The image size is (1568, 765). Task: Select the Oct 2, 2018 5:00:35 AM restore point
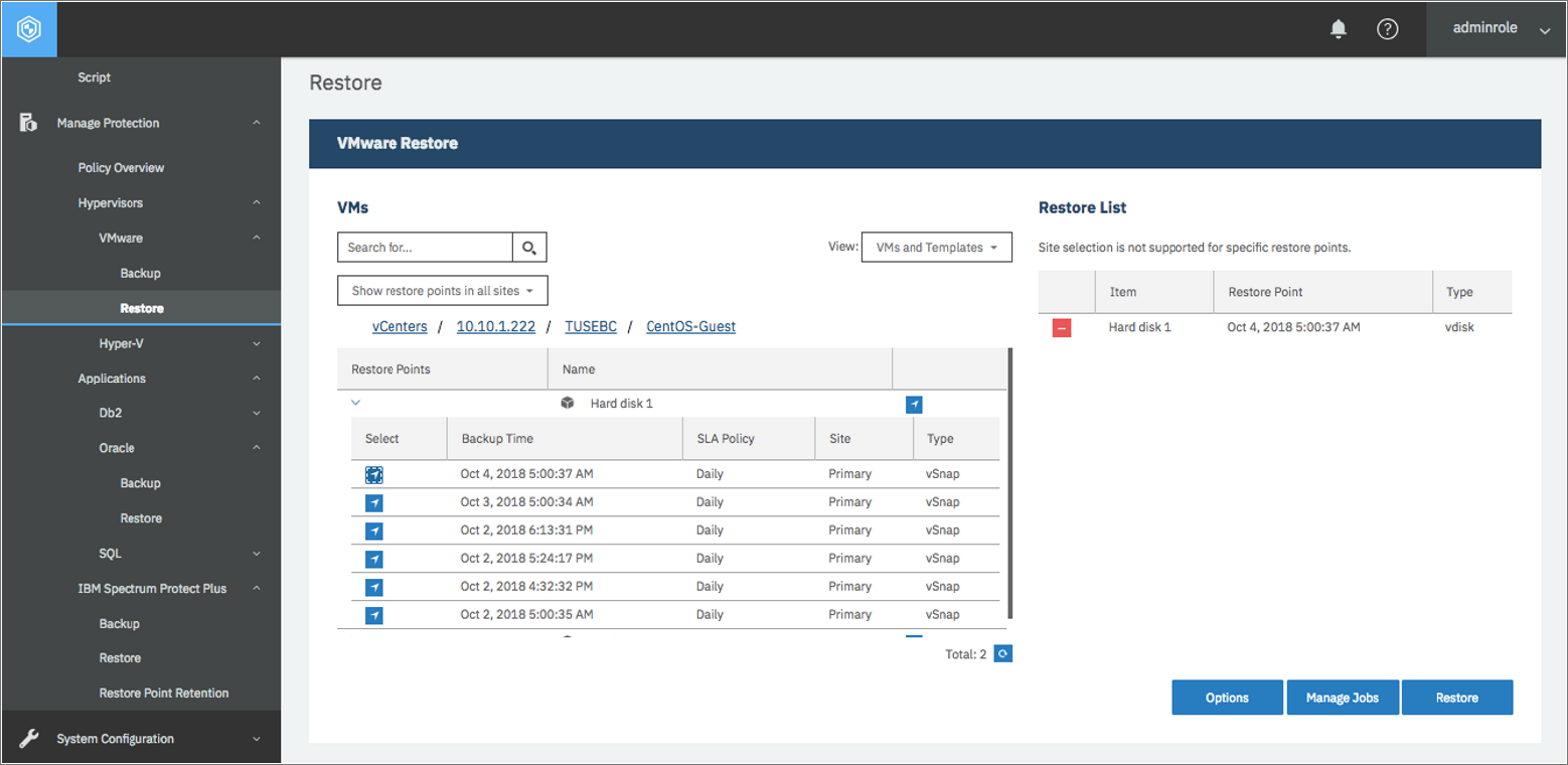point(374,615)
